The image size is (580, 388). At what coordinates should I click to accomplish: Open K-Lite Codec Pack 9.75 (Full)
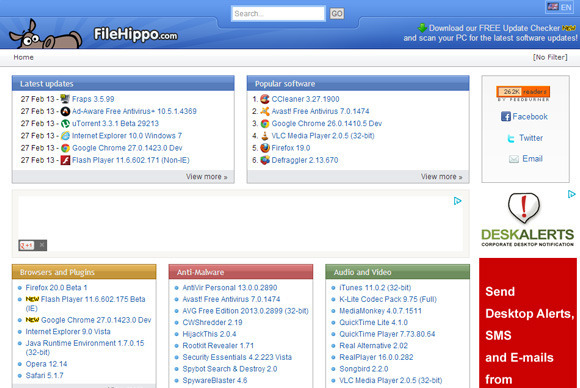[388, 299]
